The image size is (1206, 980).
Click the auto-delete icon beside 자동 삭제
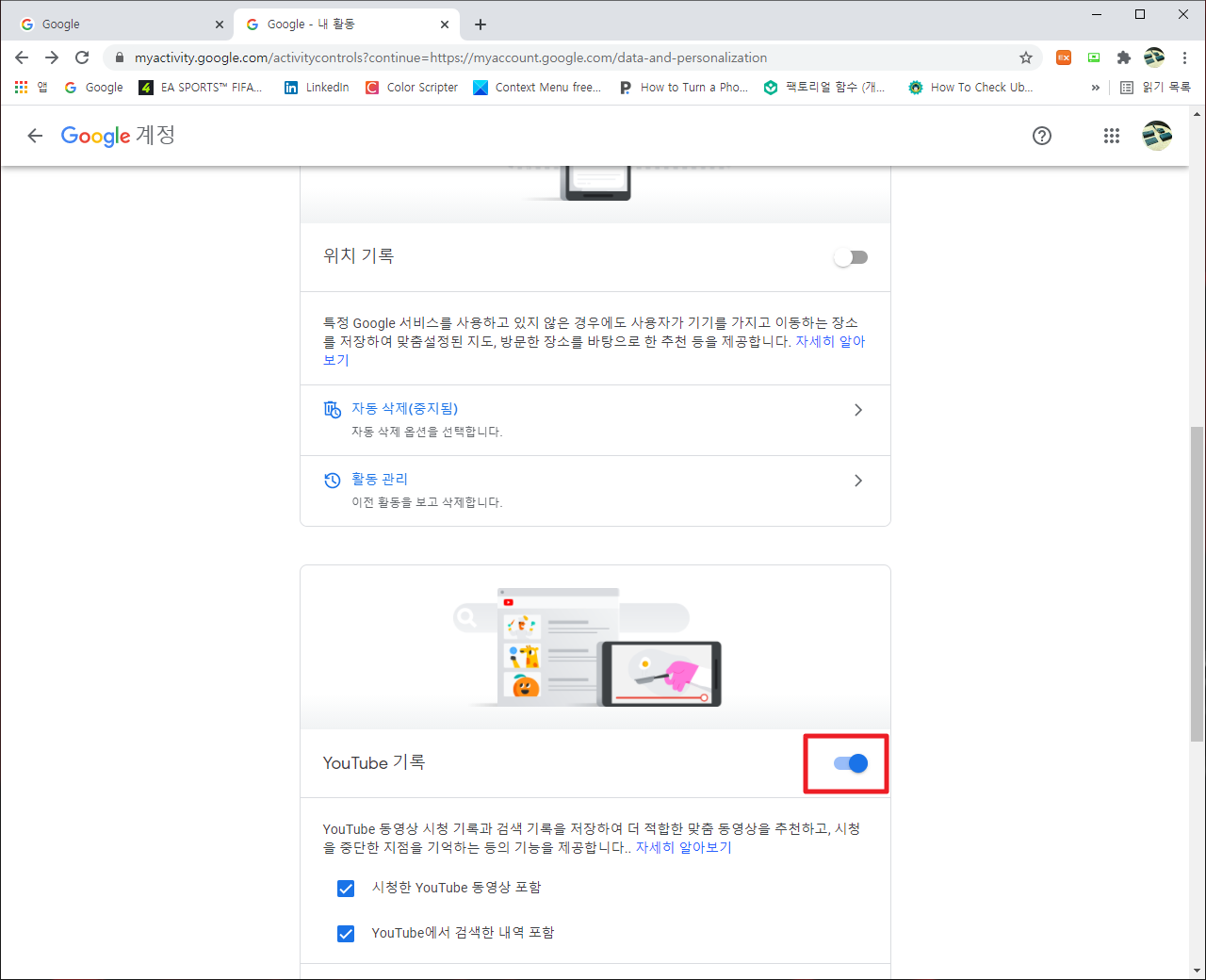(332, 409)
